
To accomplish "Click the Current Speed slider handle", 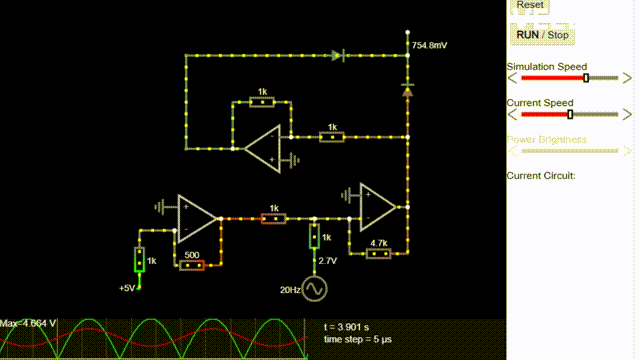I will tap(570, 114).
